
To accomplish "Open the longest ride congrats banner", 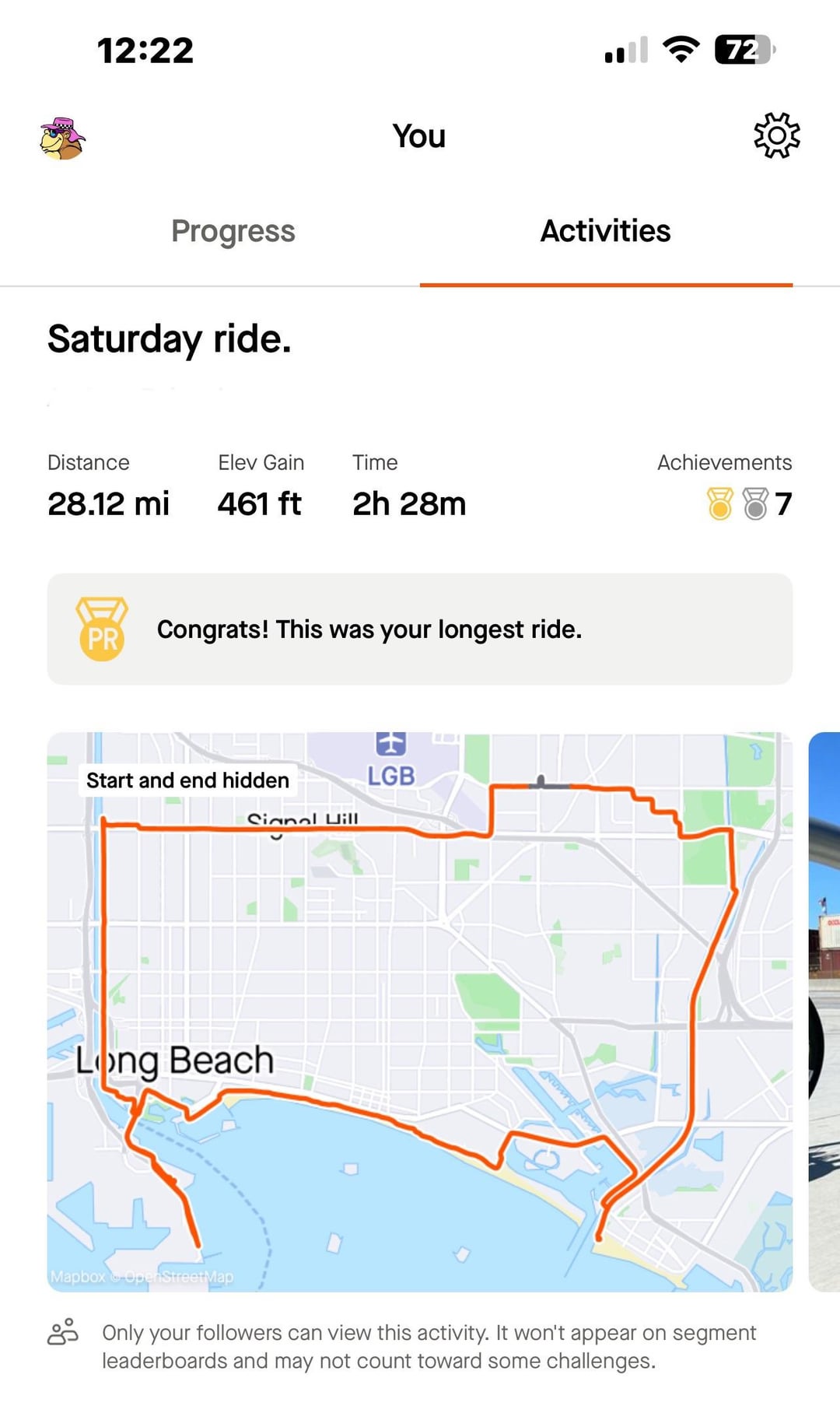I will click(x=420, y=629).
